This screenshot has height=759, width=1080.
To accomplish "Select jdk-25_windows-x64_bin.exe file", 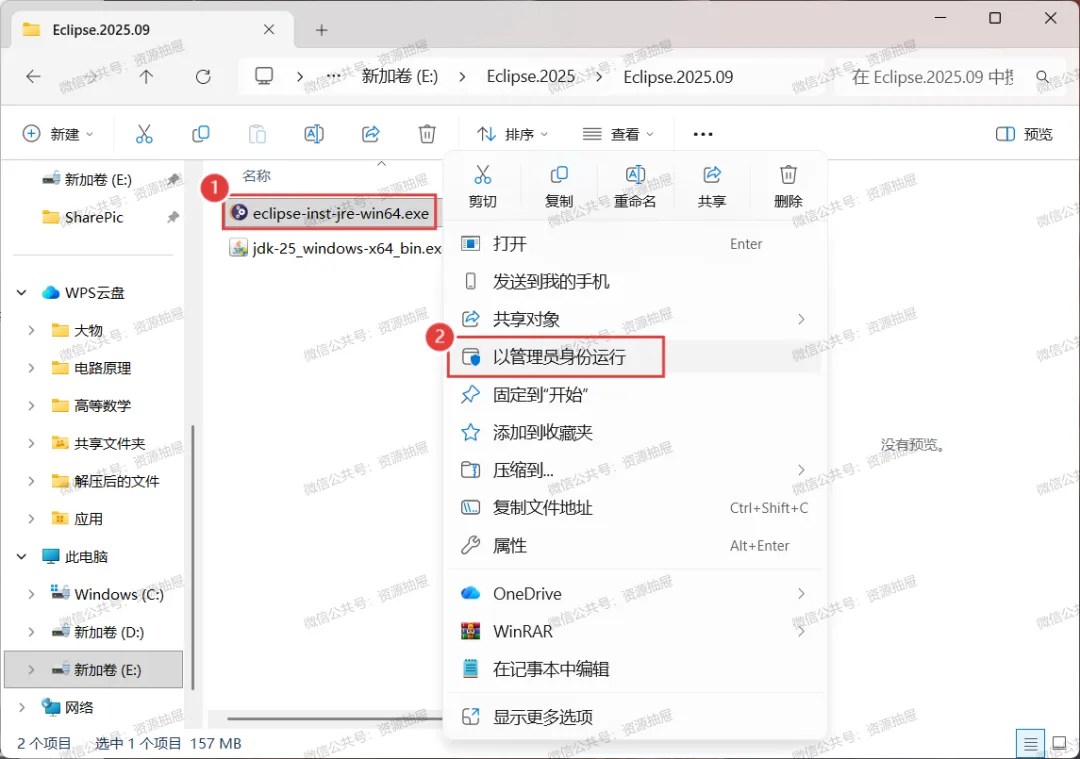I will click(335, 249).
